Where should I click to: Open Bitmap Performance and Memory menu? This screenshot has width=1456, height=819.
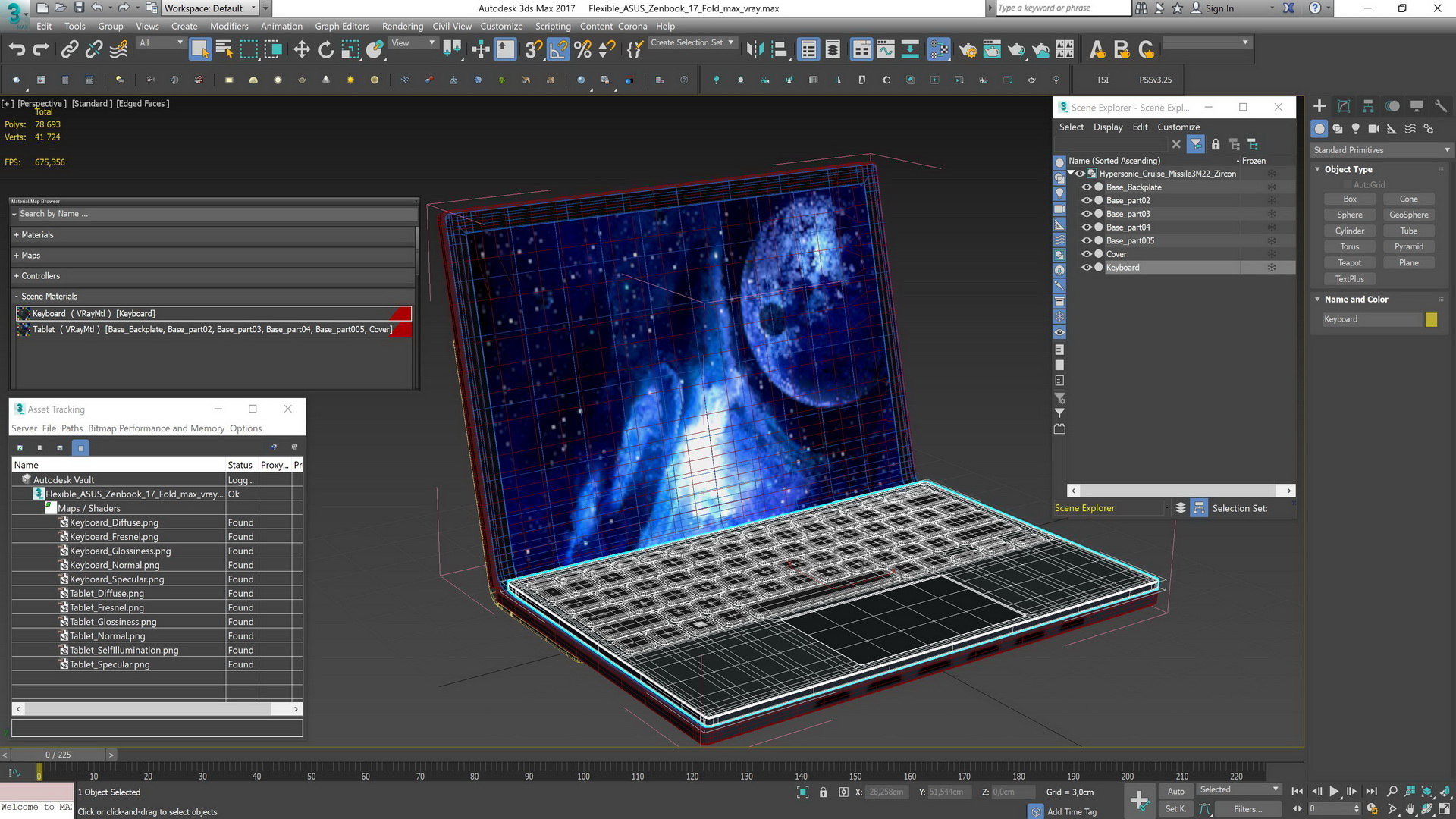pyautogui.click(x=156, y=428)
